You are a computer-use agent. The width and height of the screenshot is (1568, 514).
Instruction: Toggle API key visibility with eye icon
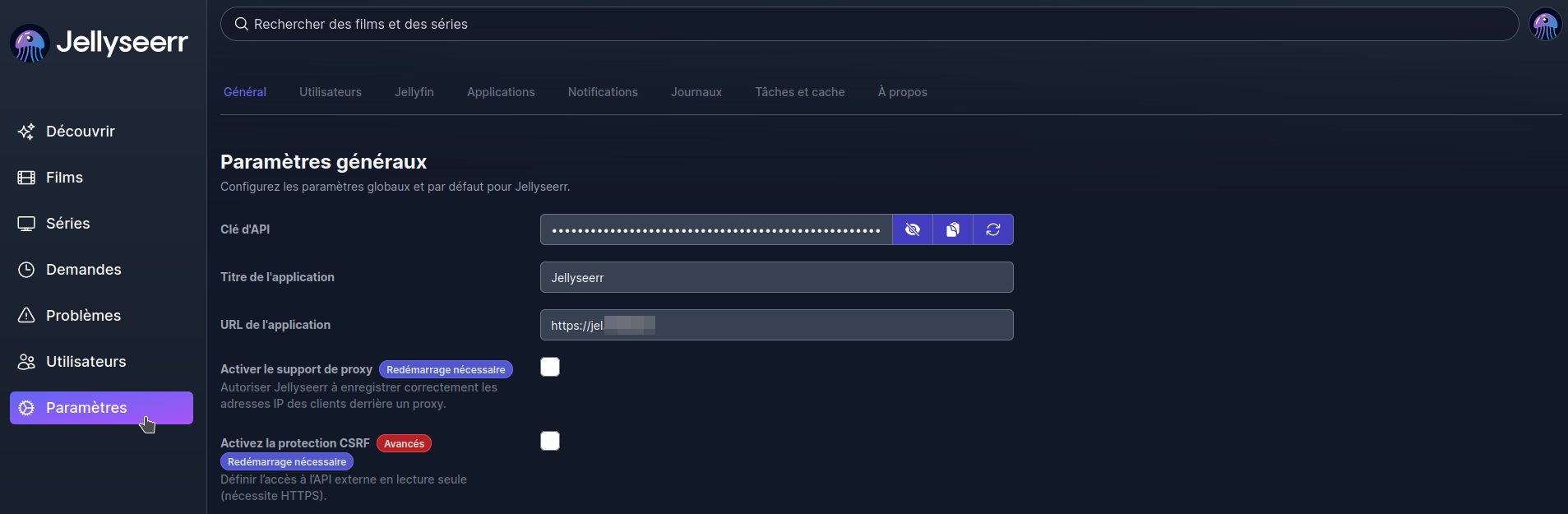coord(913,229)
